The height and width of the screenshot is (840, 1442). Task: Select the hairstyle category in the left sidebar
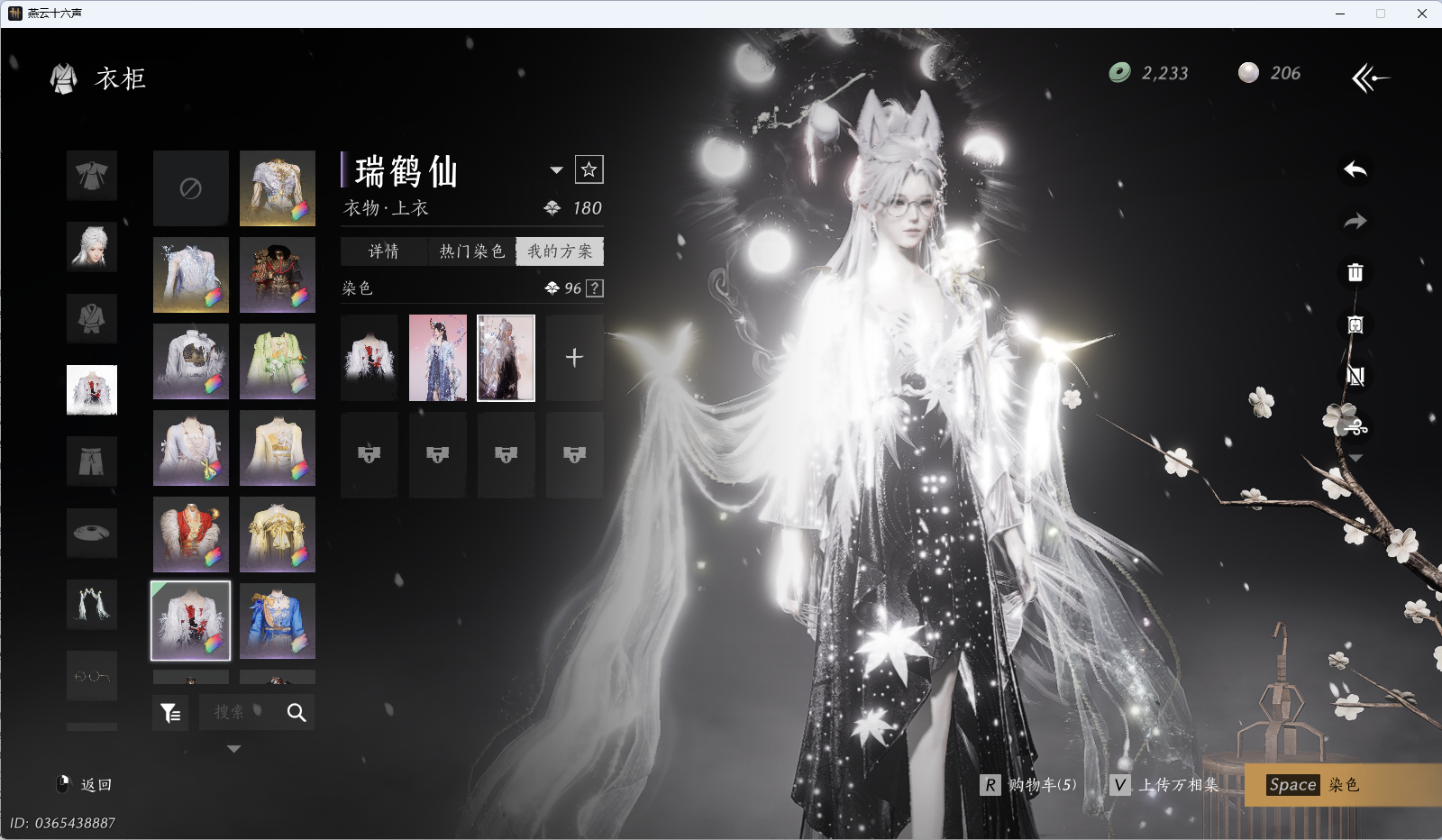pos(92,247)
